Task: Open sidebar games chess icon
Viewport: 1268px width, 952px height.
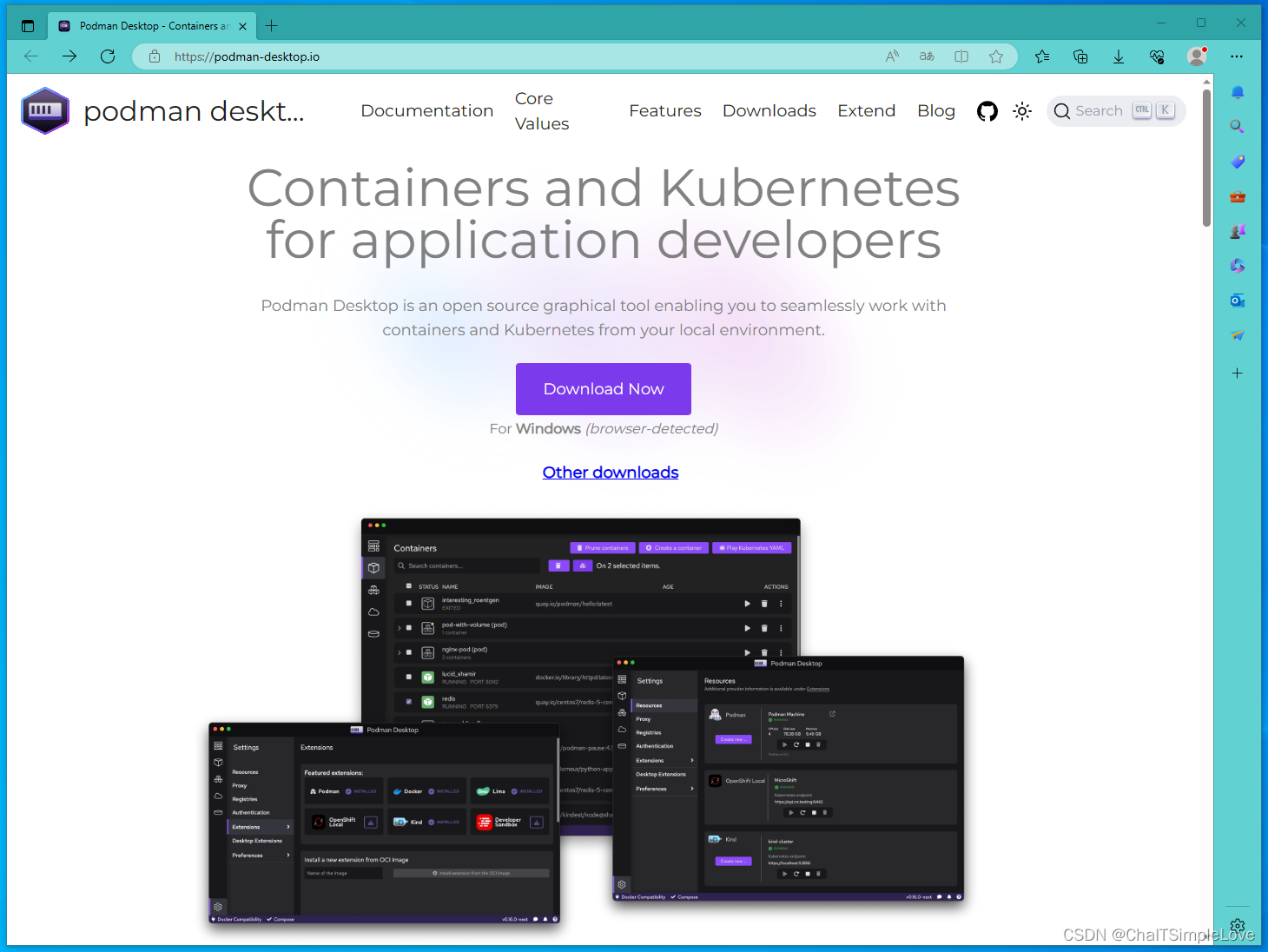Action: tap(1238, 231)
